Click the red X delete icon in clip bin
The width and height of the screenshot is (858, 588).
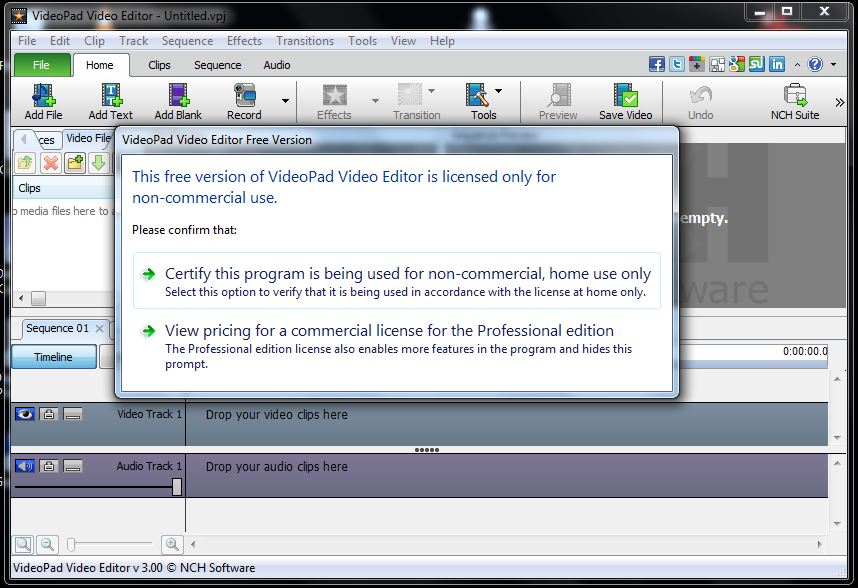[x=50, y=162]
